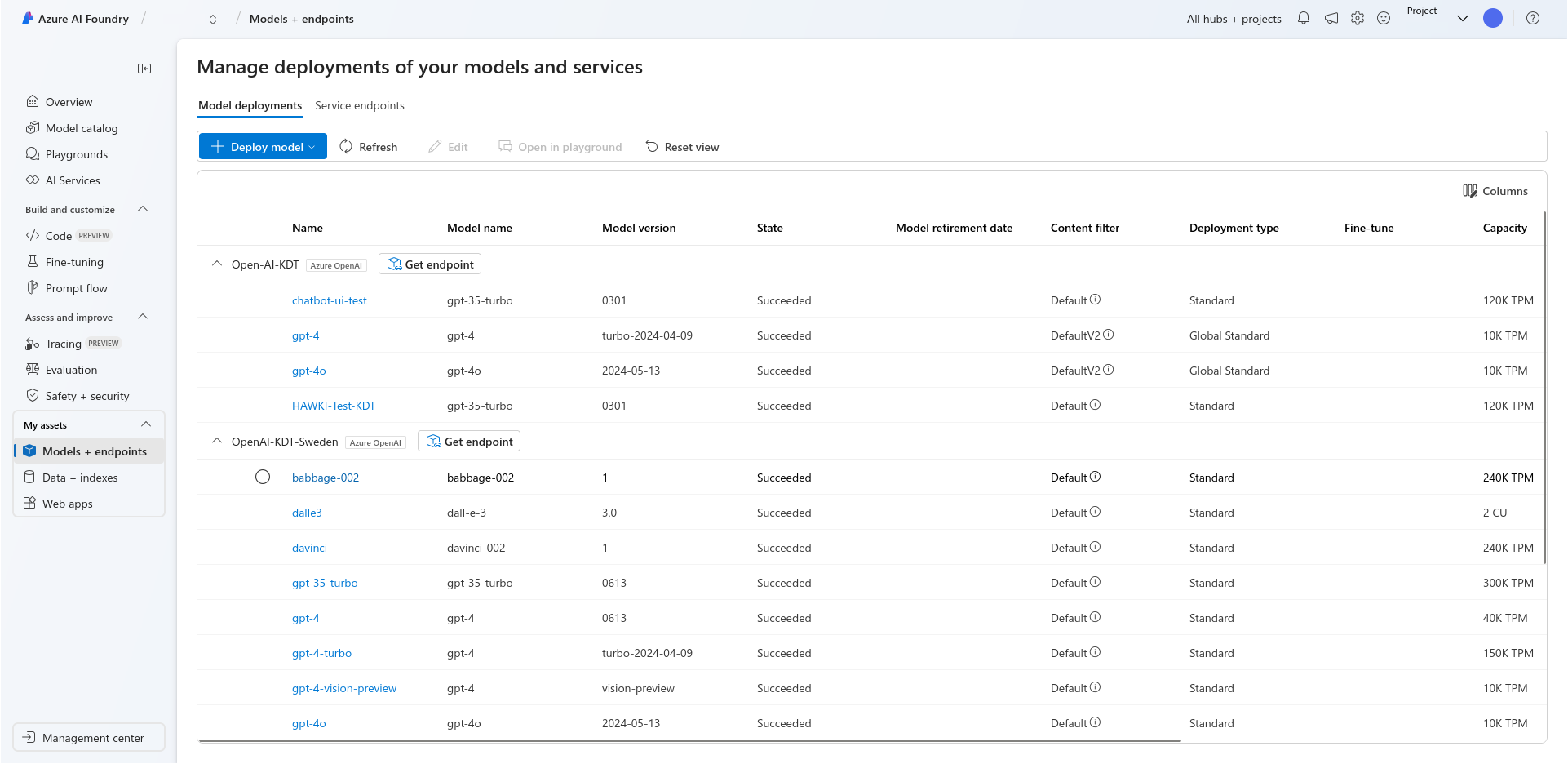Click info icon beside gpt-4-vision-preview filter
Screen dimensions: 1568x764
coord(1096,687)
